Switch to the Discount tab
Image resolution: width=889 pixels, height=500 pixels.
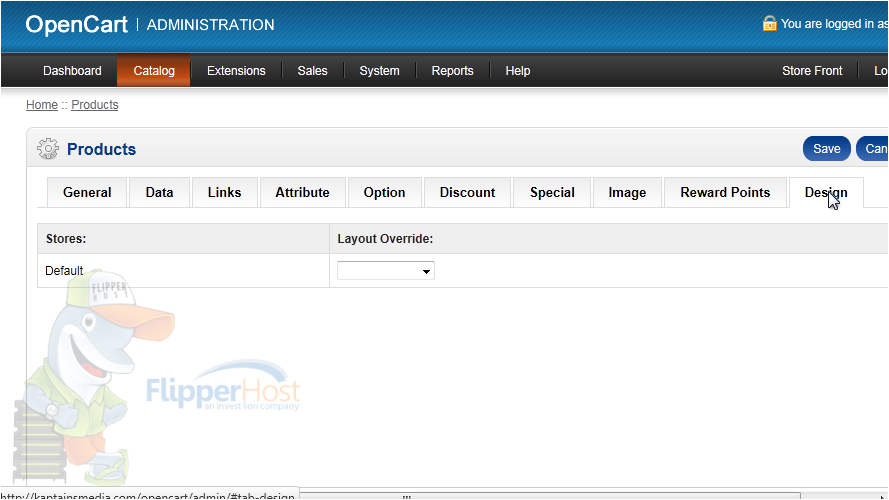coord(467,193)
